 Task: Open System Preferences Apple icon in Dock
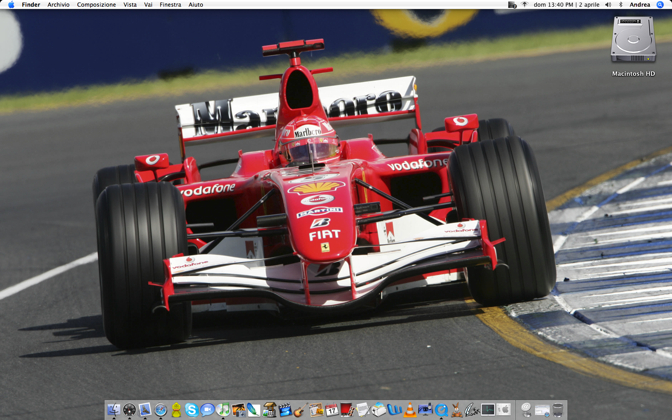point(503,410)
